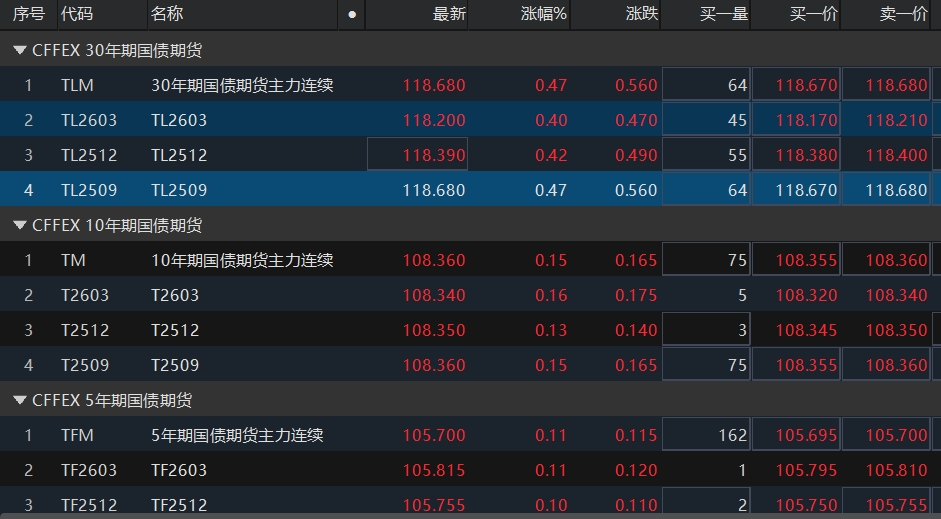
Task: Sort by the 涨幅% column header
Action: coord(544,14)
